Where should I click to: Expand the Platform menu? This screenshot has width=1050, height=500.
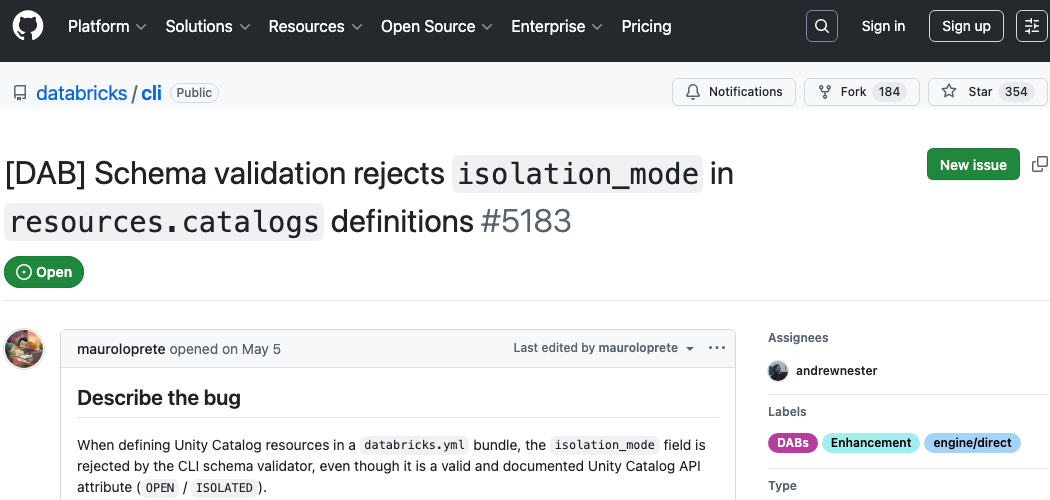pyautogui.click(x=107, y=26)
